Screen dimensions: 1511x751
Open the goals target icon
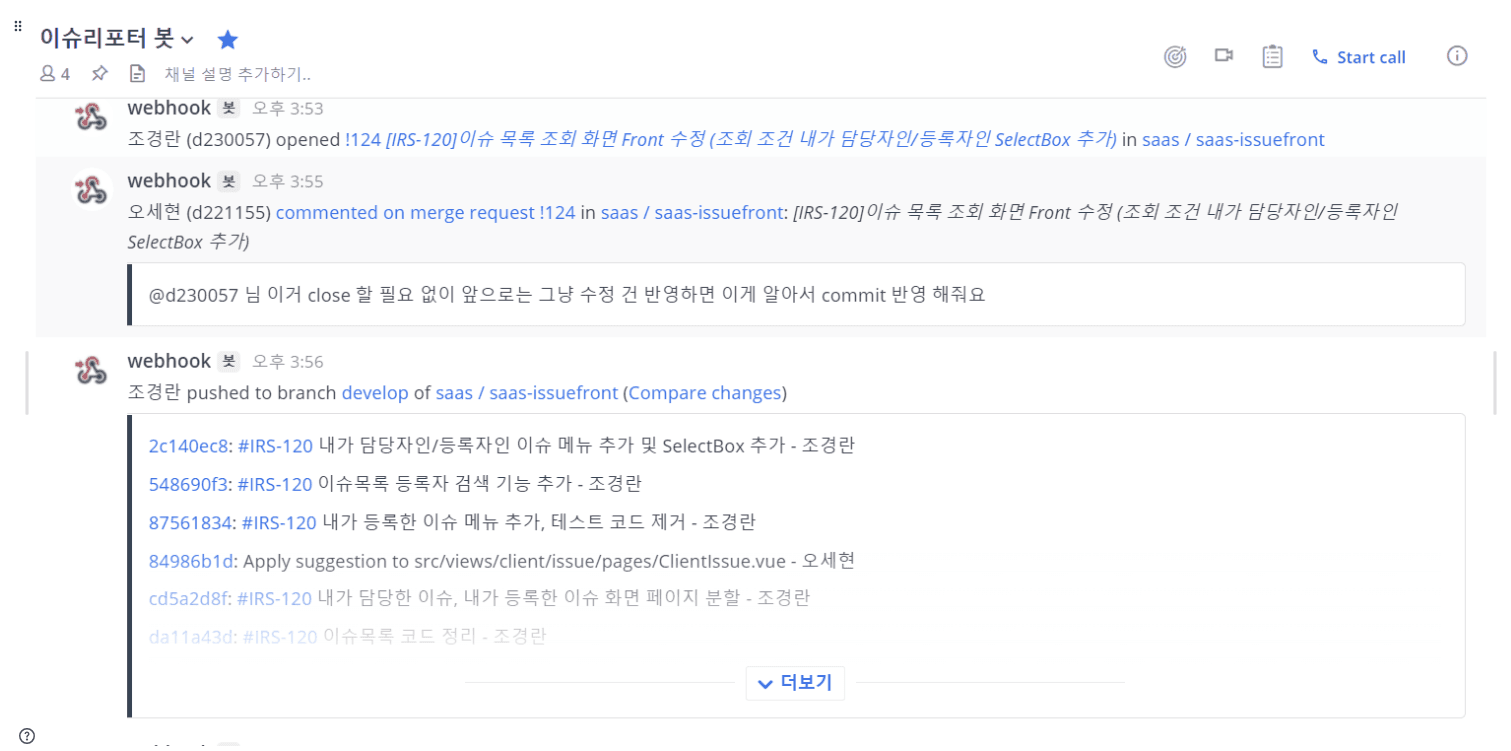click(1175, 57)
